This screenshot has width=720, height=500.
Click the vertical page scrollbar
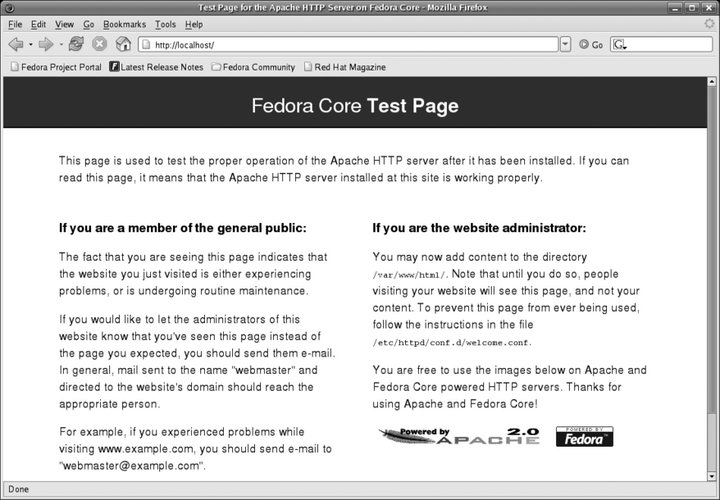pyautogui.click(x=711, y=280)
